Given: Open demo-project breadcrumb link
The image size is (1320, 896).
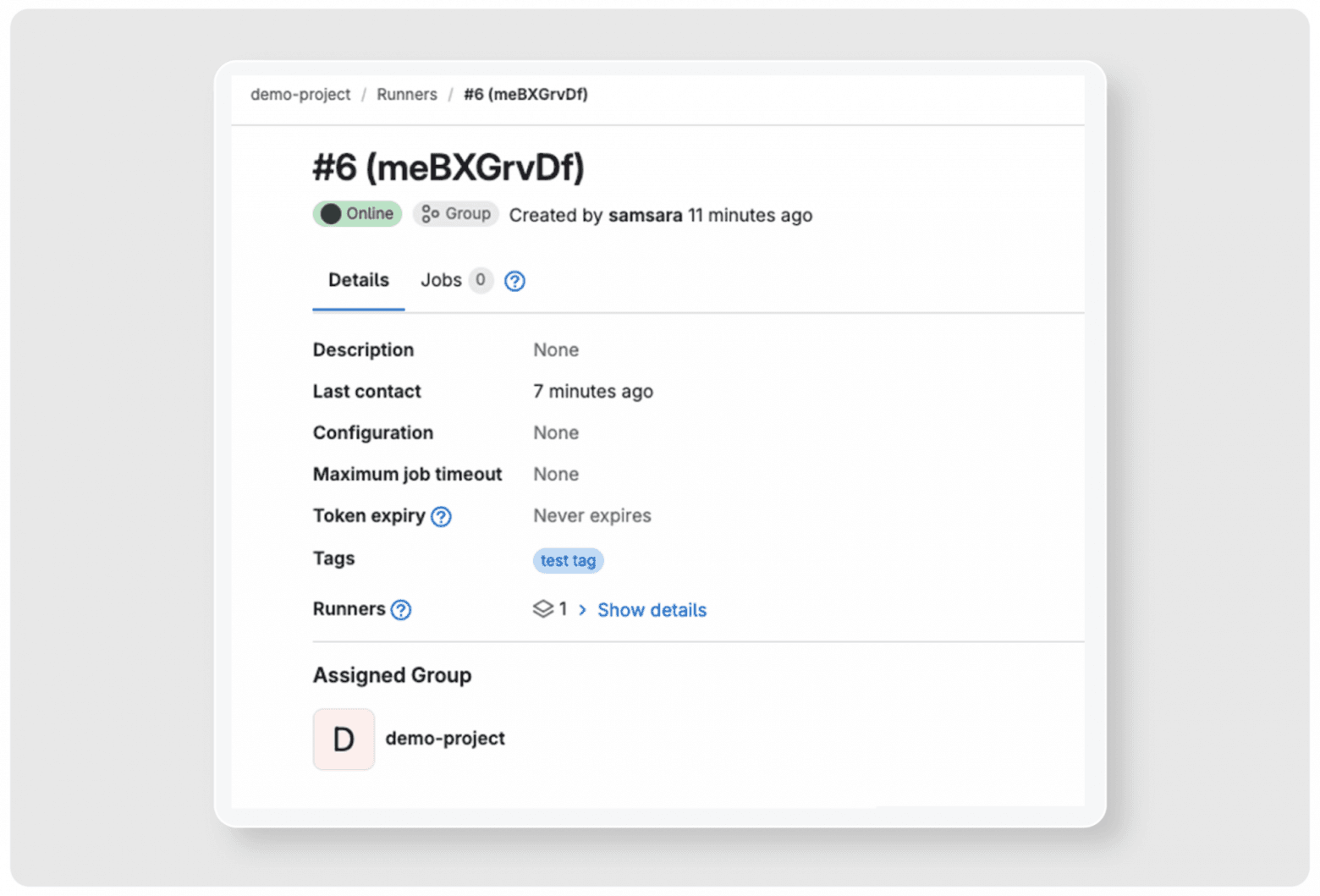Looking at the screenshot, I should (x=300, y=95).
